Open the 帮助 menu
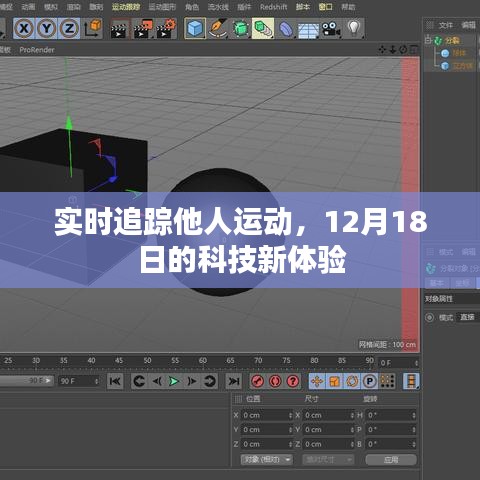Image resolution: width=480 pixels, height=480 pixels. (348, 7)
